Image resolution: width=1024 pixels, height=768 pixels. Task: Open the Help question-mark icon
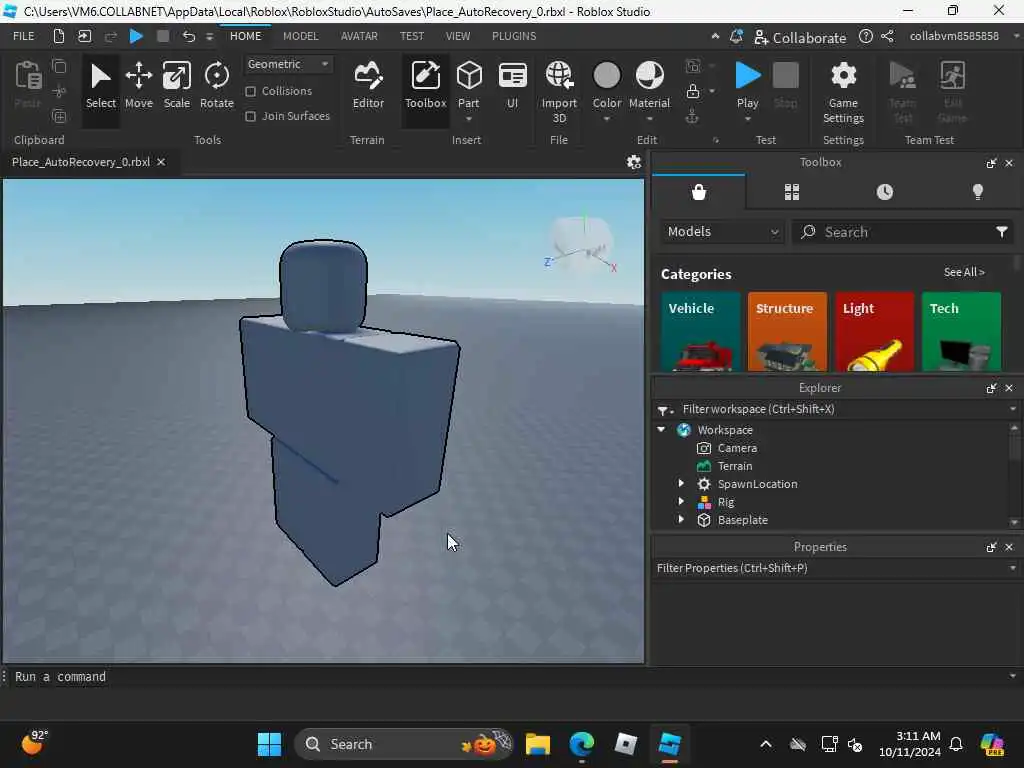(x=865, y=37)
